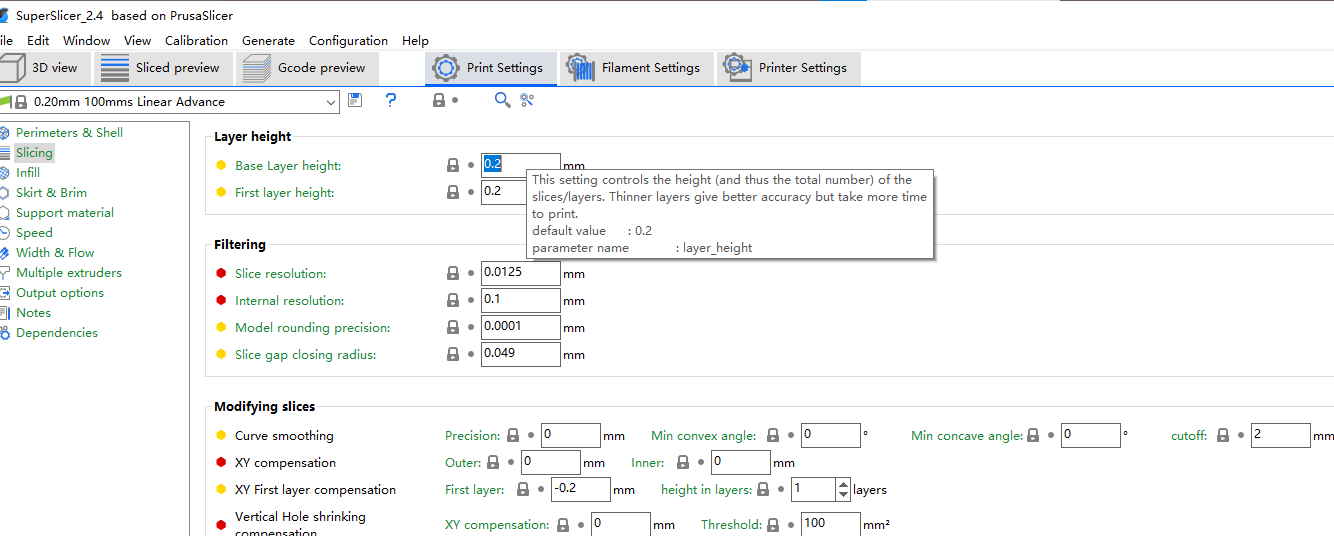Click the compare presets icon
Viewport: 1334px width, 536px height.
pyautogui.click(x=528, y=100)
